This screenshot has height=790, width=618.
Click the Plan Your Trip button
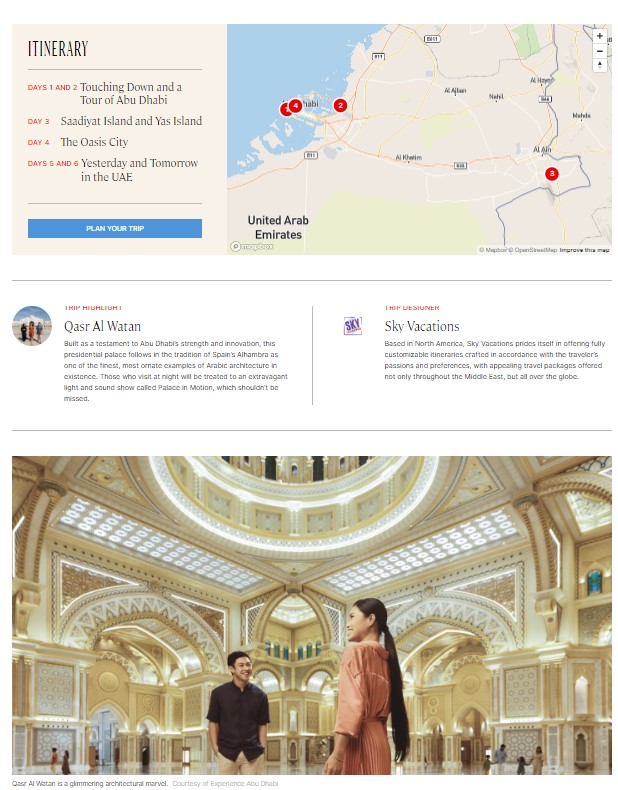point(115,228)
